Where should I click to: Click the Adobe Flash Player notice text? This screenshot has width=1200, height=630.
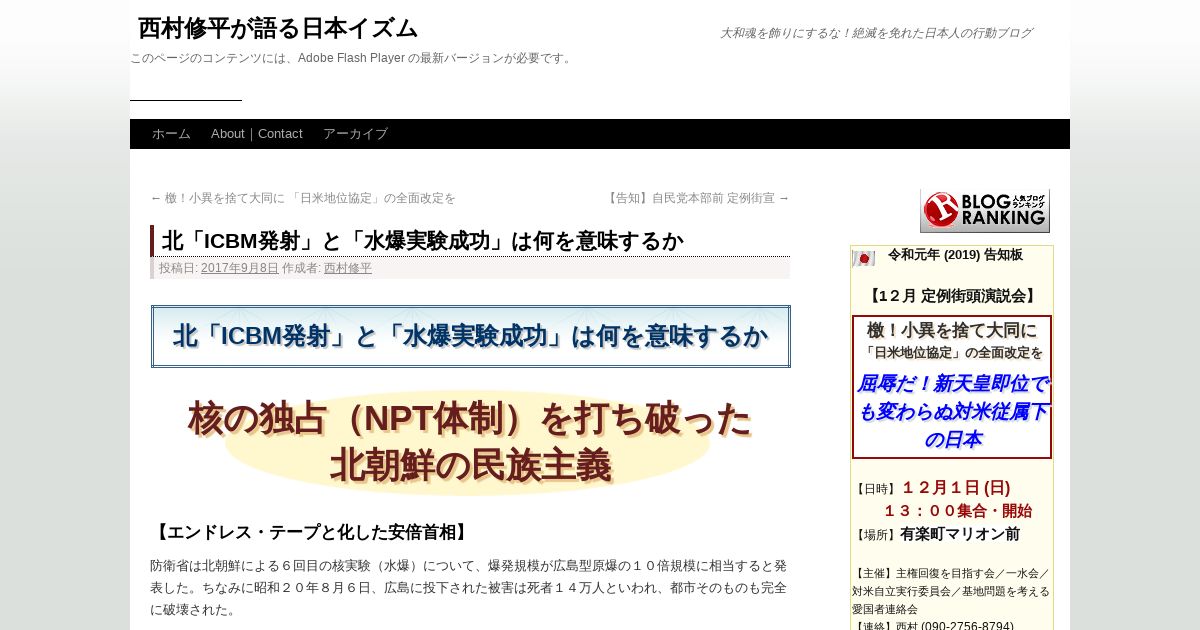353,58
